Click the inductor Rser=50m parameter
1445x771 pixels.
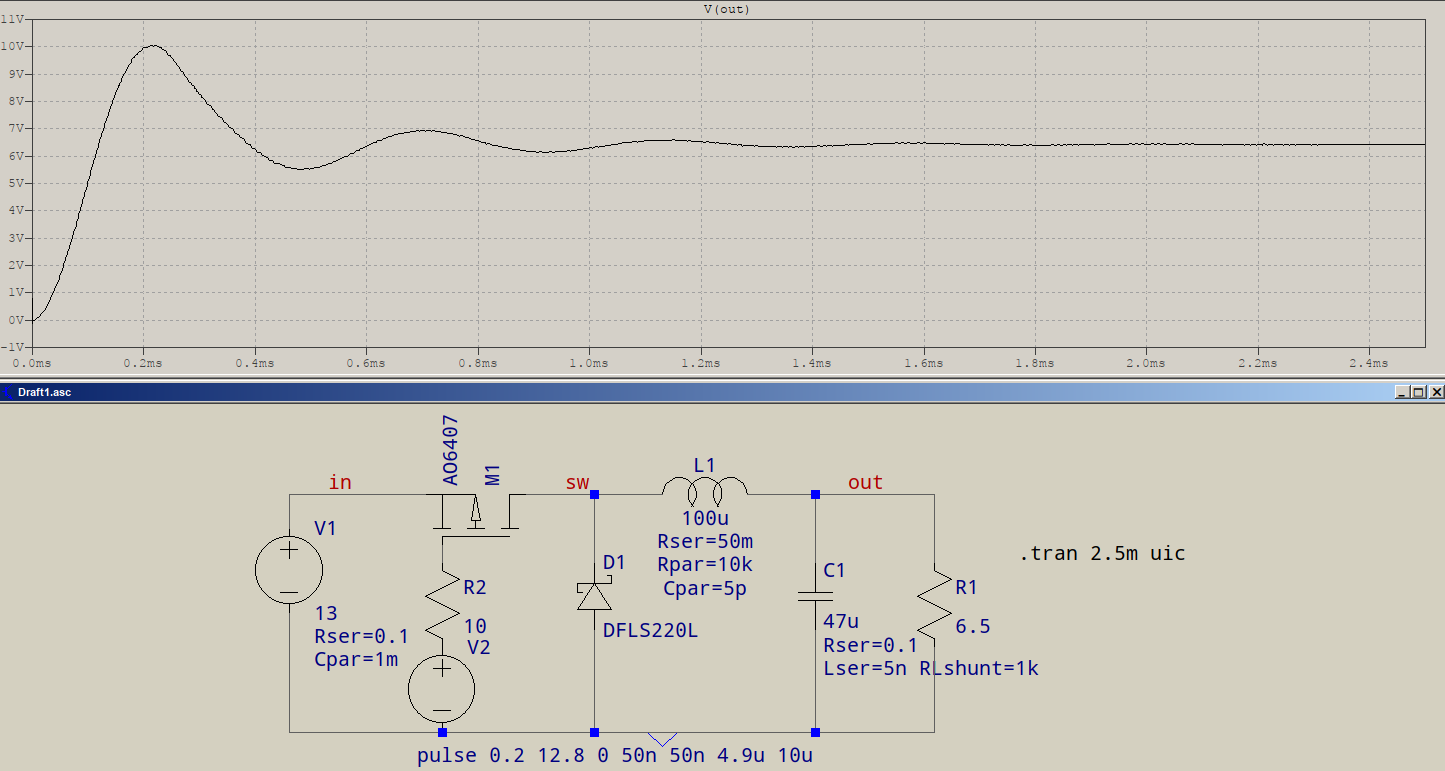point(705,542)
